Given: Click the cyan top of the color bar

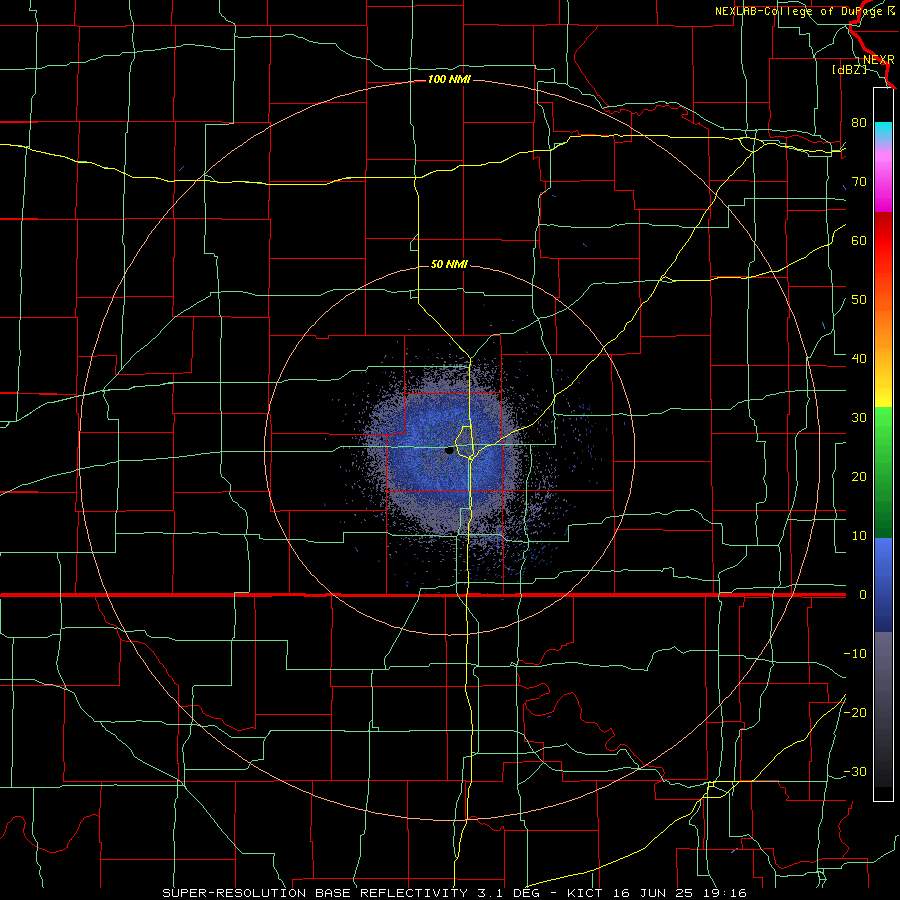Looking at the screenshot, I should click(x=883, y=132).
